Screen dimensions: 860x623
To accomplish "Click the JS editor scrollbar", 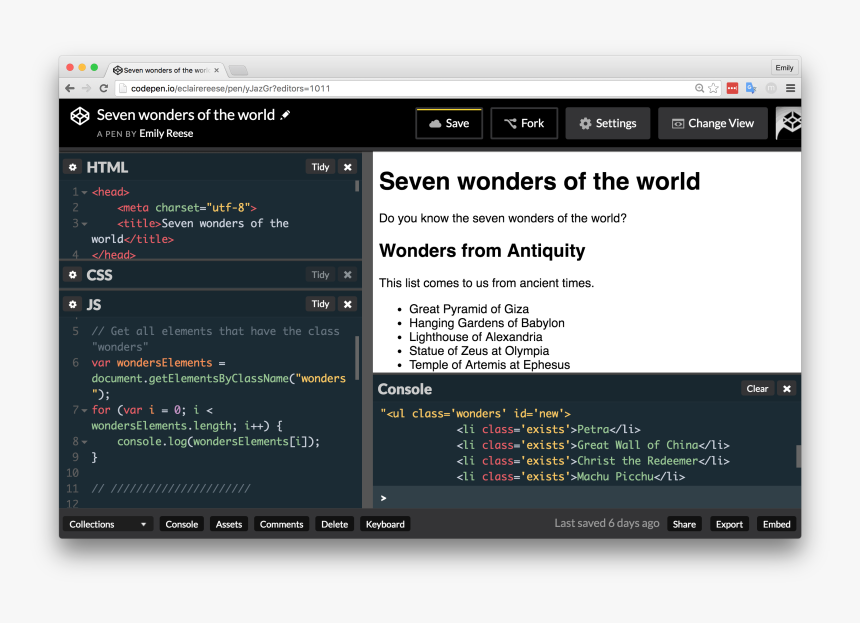I will point(357,358).
